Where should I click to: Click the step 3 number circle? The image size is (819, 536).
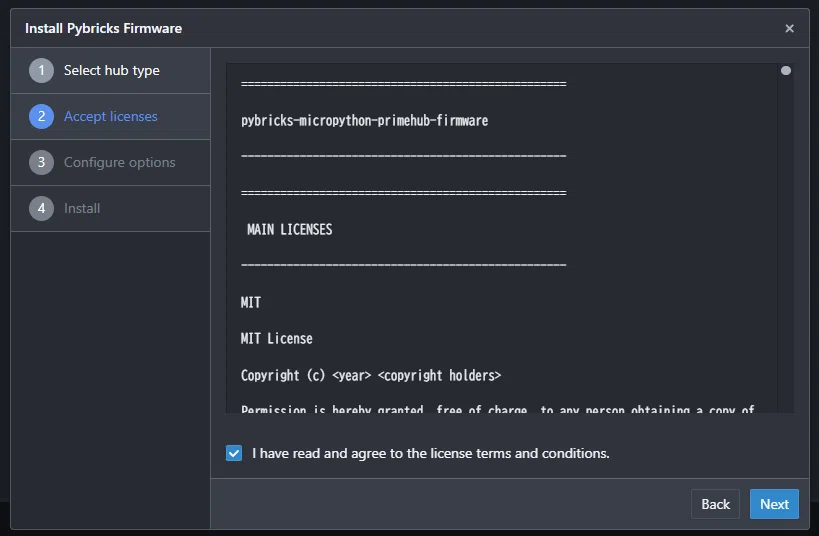pos(41,162)
